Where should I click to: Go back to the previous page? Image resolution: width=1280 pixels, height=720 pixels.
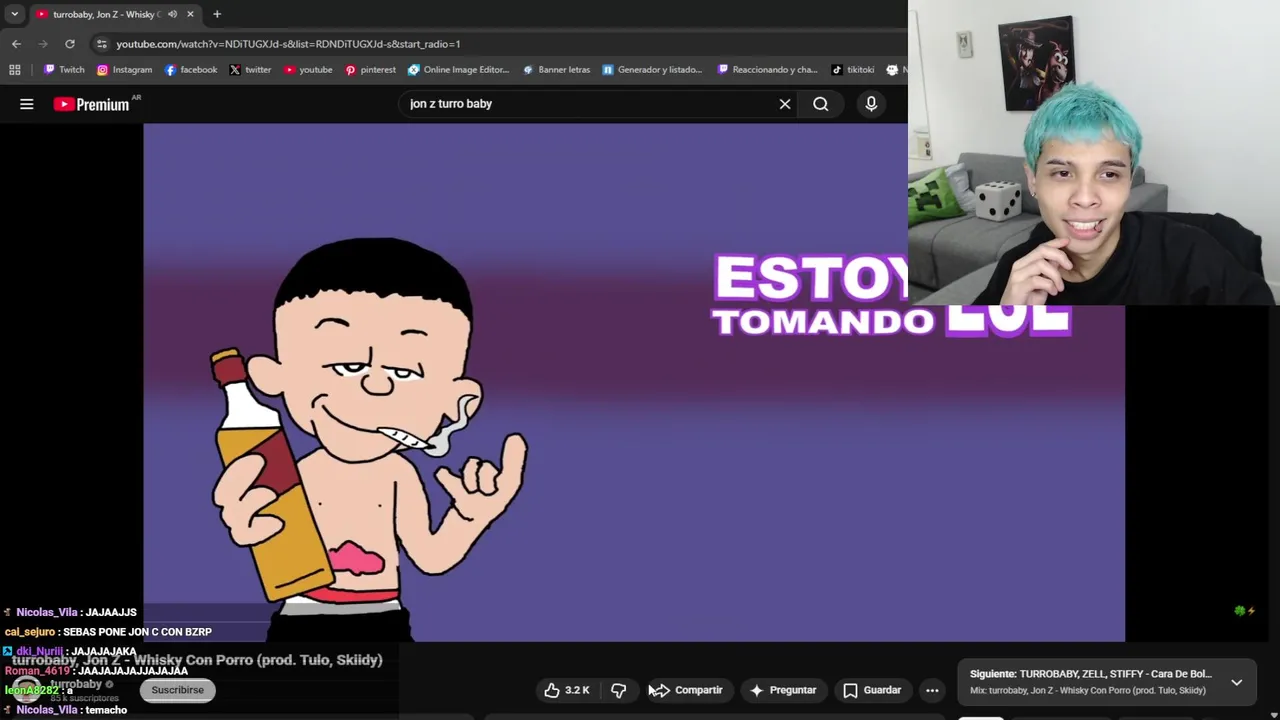tap(16, 44)
